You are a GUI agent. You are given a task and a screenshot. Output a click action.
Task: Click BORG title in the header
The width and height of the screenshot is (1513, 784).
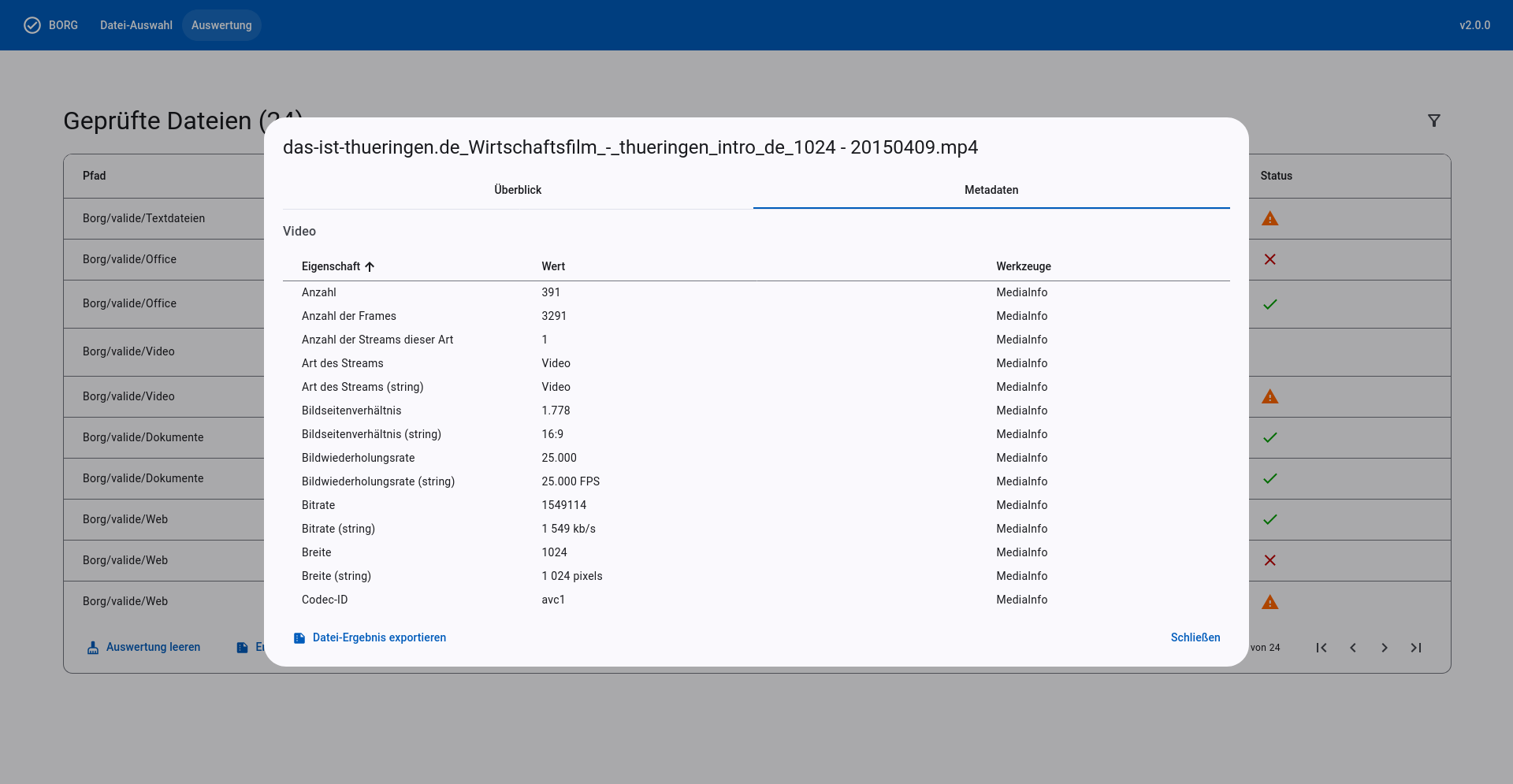[63, 25]
